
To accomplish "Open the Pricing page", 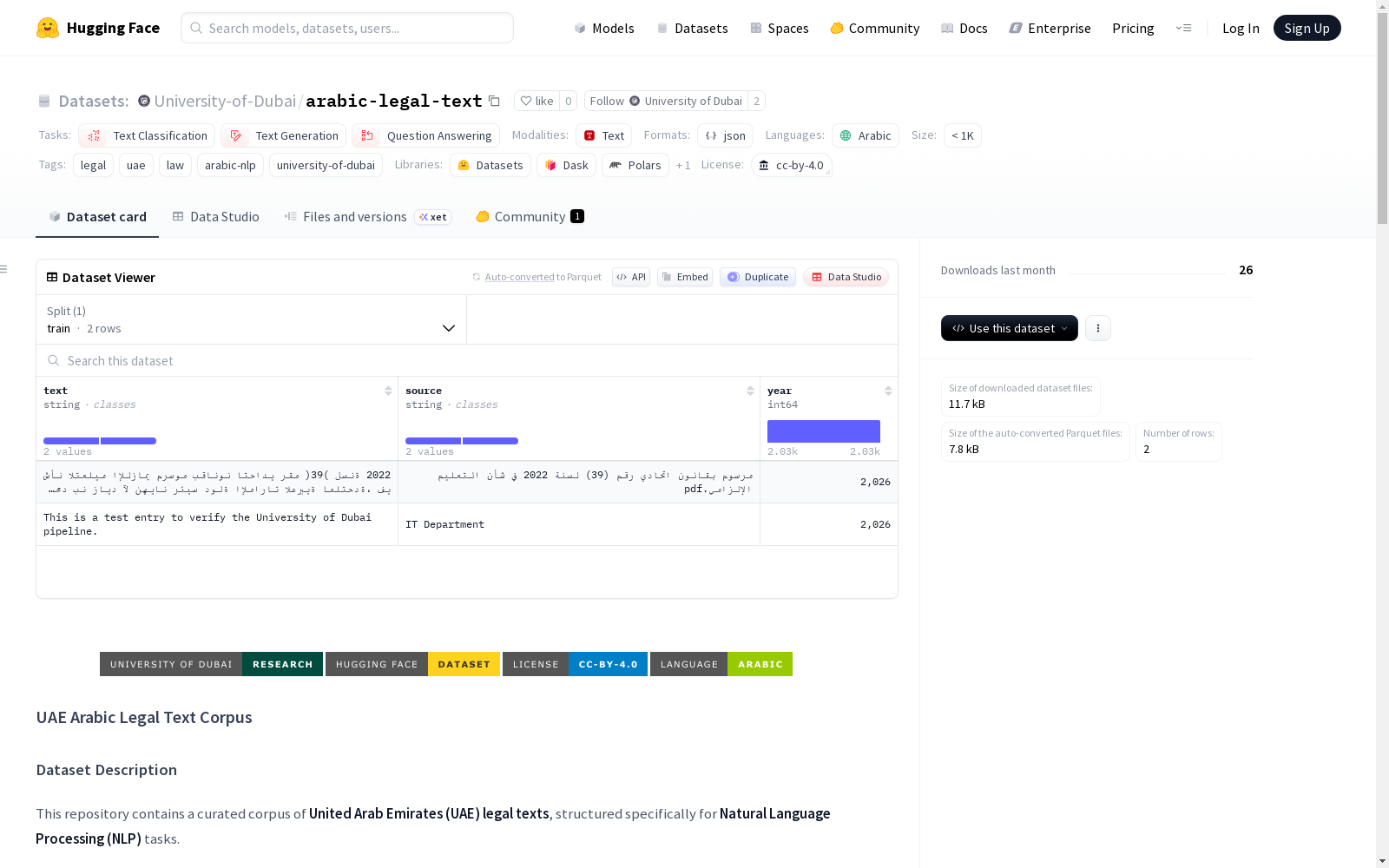I will pyautogui.click(x=1133, y=28).
